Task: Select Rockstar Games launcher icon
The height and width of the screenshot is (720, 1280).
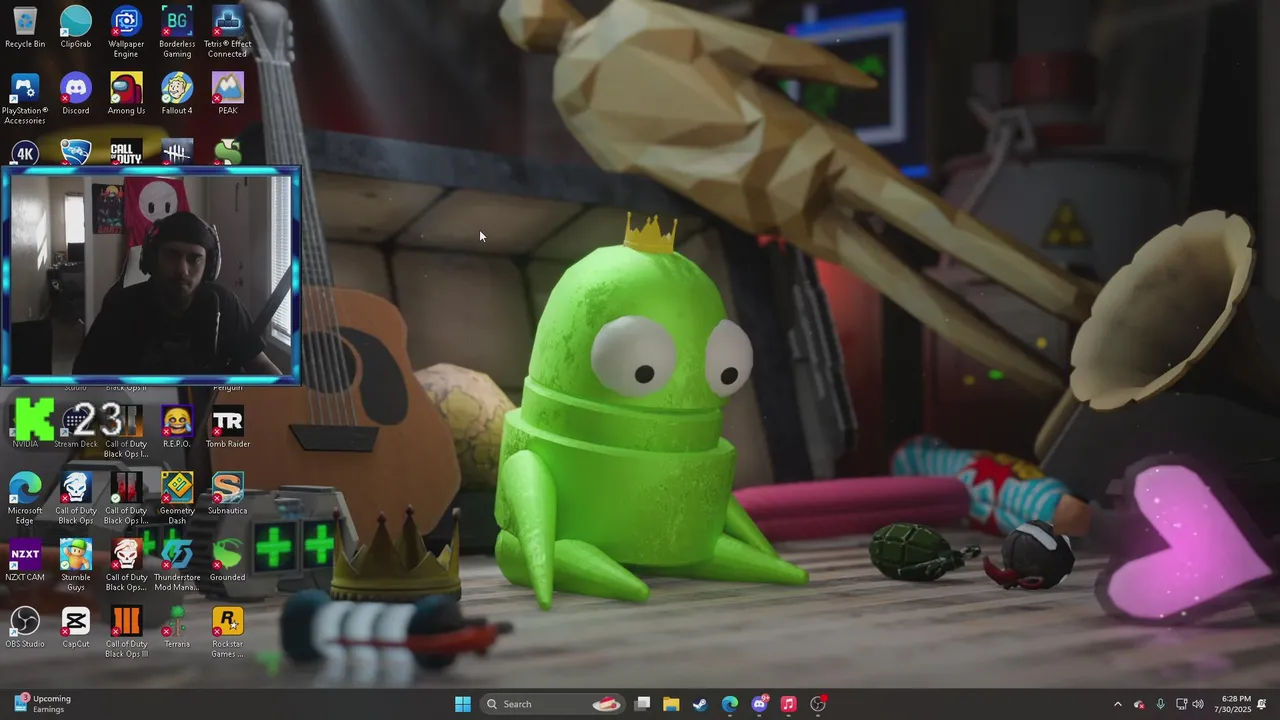Action: pos(227,632)
